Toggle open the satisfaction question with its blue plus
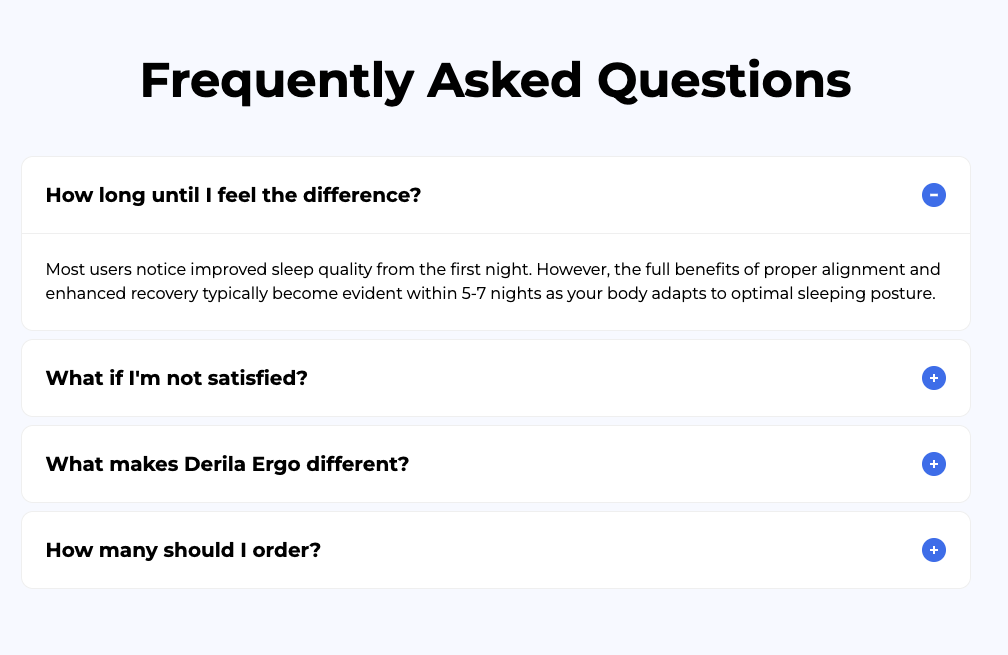 tap(933, 378)
